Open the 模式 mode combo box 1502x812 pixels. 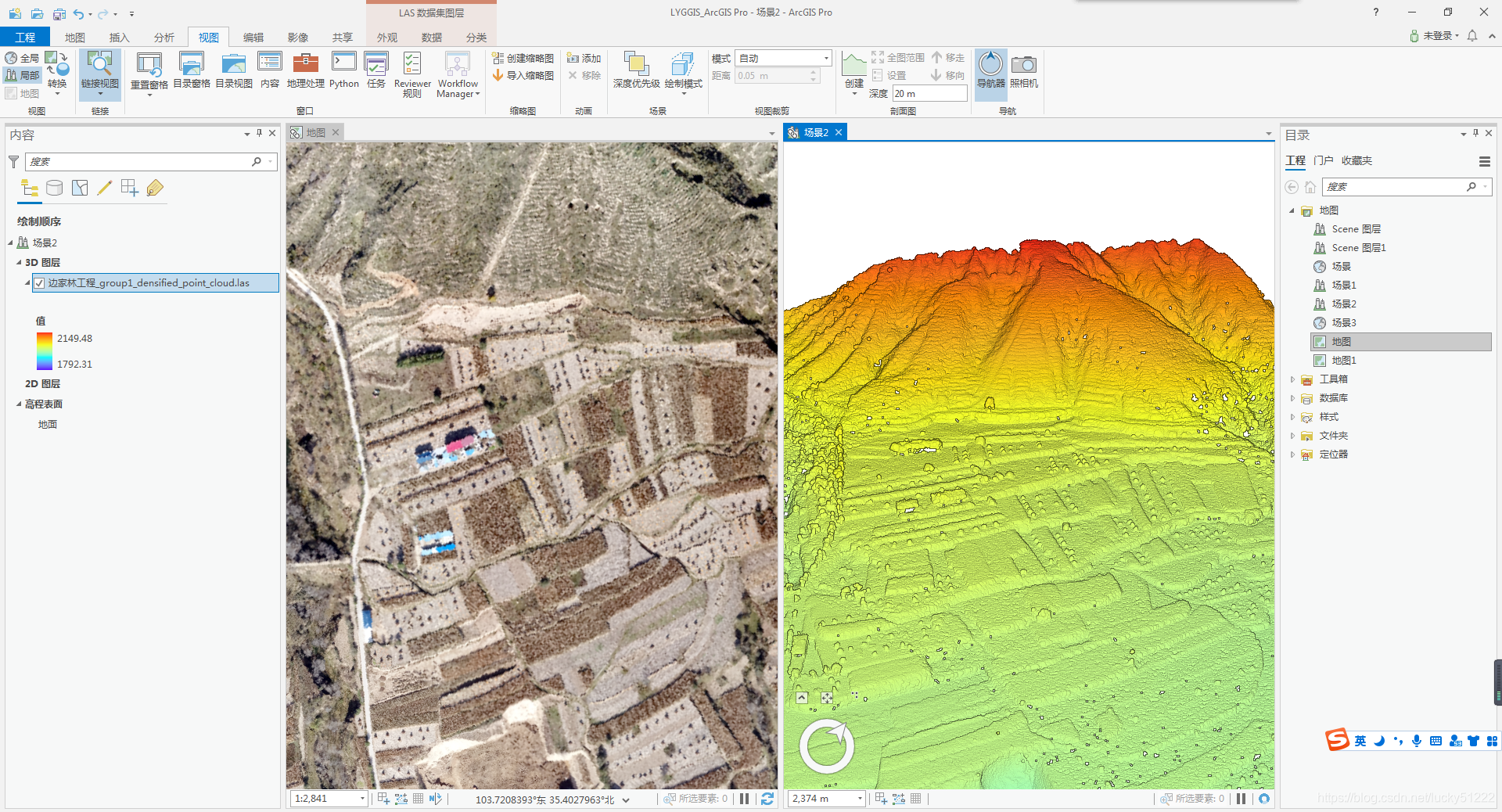[783, 58]
